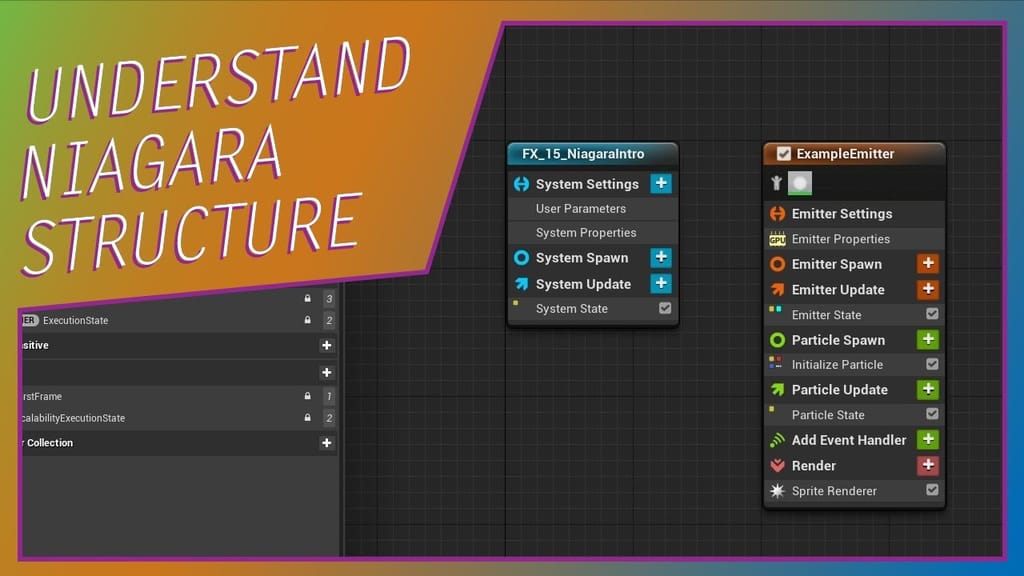Image resolution: width=1024 pixels, height=576 pixels.
Task: Add a module to Particle Spawn
Action: (x=928, y=339)
